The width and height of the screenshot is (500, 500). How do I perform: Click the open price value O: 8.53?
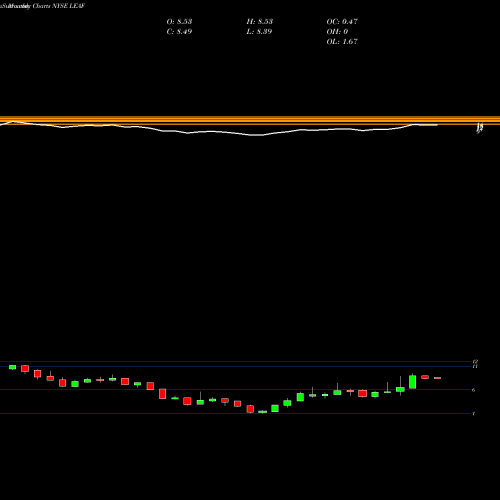pyautogui.click(x=179, y=21)
